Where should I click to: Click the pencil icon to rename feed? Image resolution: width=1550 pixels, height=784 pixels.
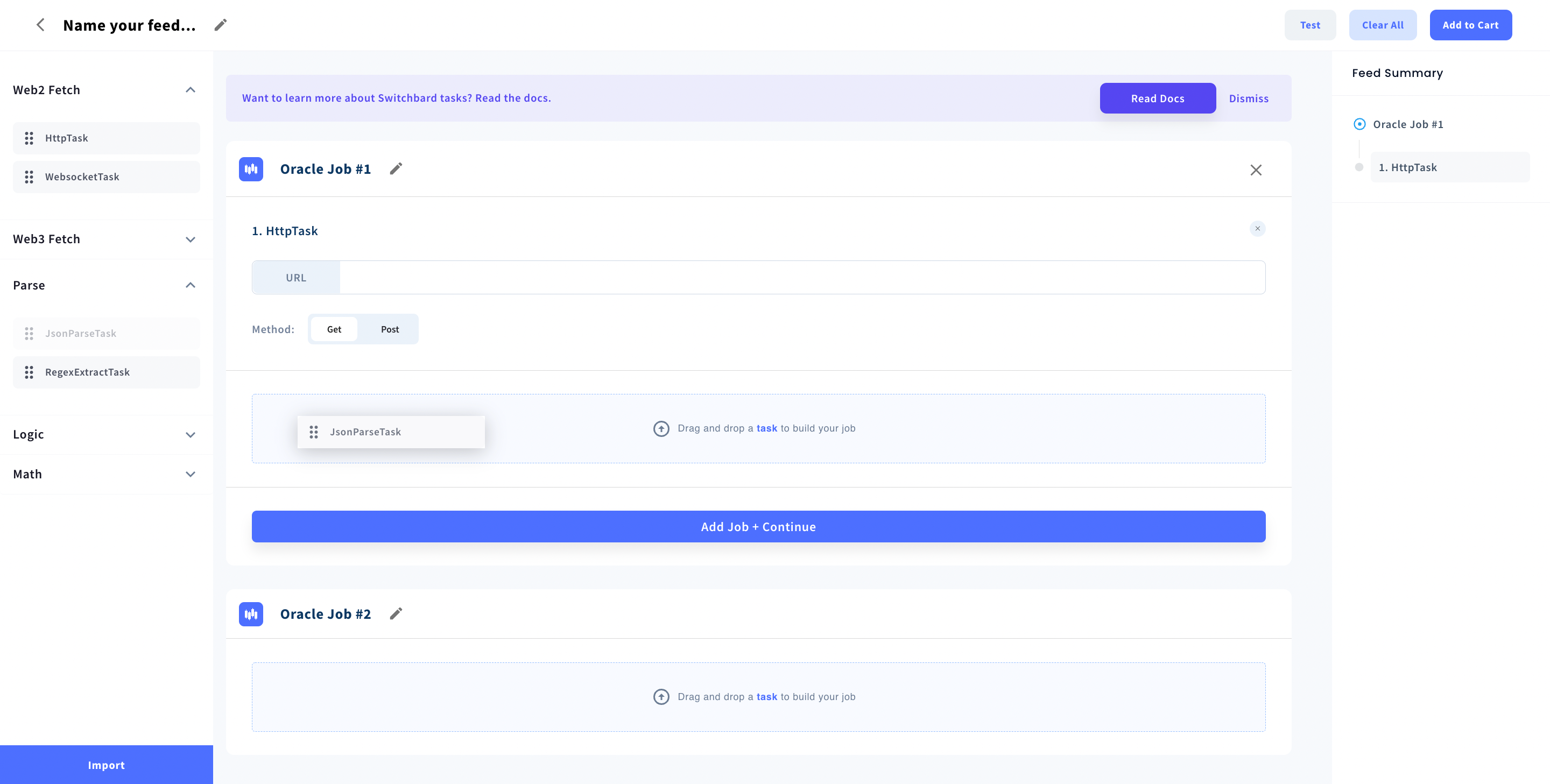pos(221,25)
